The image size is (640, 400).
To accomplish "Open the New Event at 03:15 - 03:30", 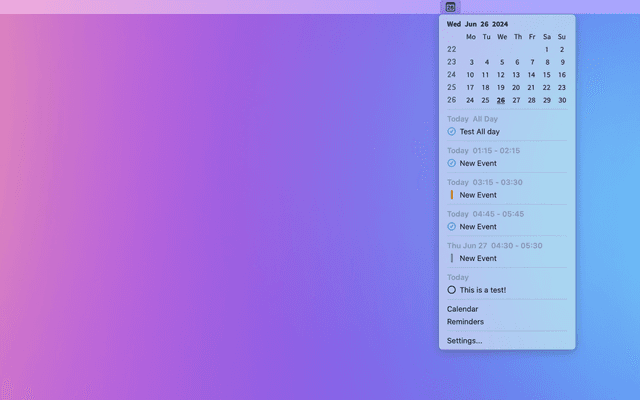I will pyautogui.click(x=478, y=195).
